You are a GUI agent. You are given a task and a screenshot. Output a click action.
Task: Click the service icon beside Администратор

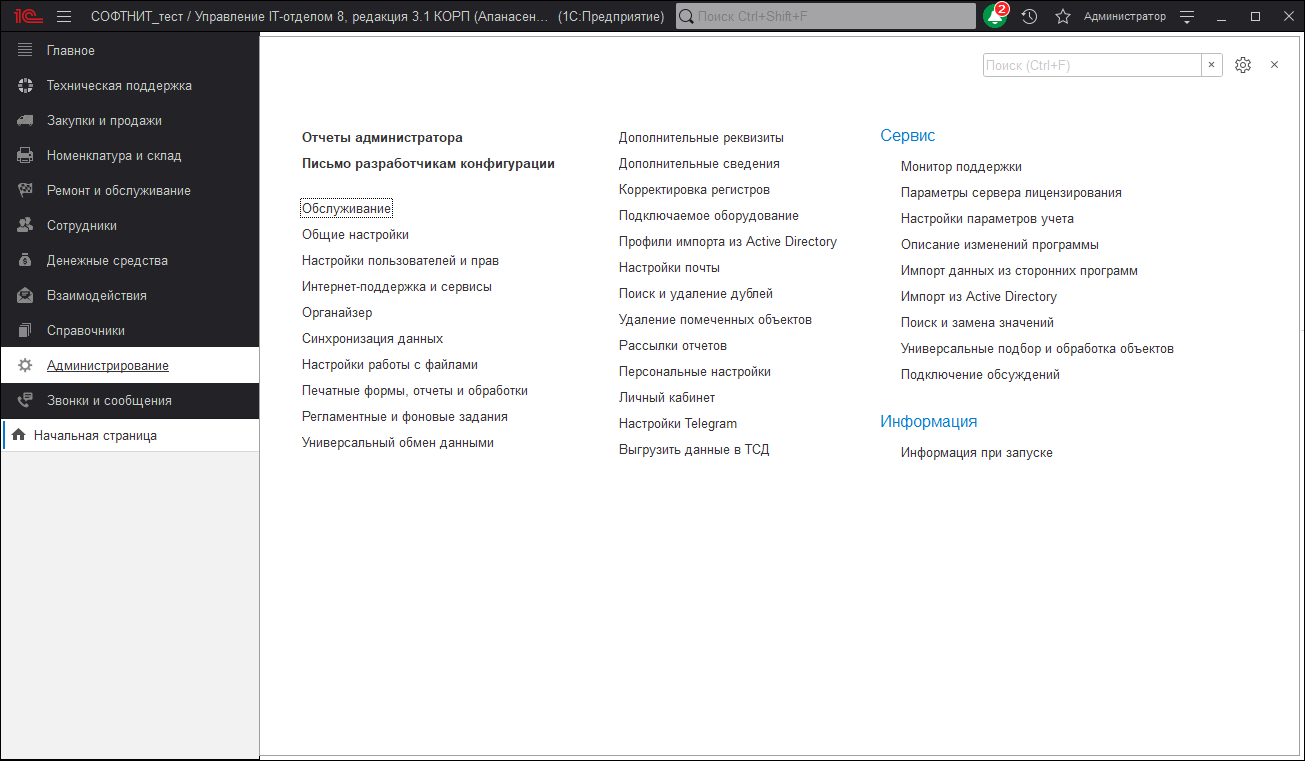(1187, 16)
